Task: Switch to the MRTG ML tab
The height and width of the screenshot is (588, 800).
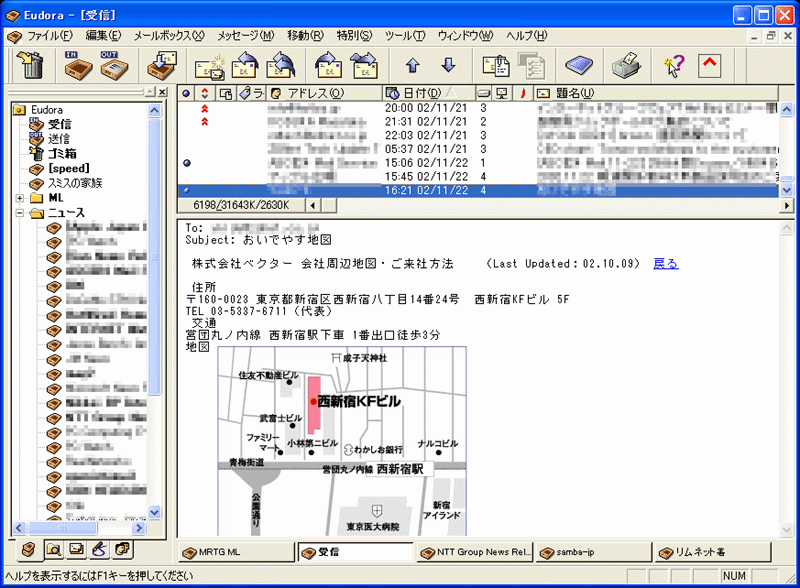Action: click(x=236, y=552)
